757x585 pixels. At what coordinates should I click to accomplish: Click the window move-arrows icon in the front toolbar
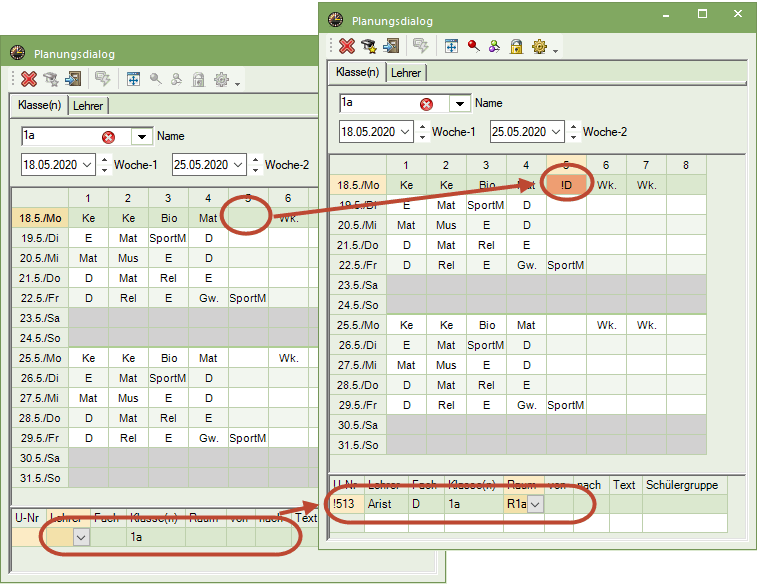pos(451,46)
